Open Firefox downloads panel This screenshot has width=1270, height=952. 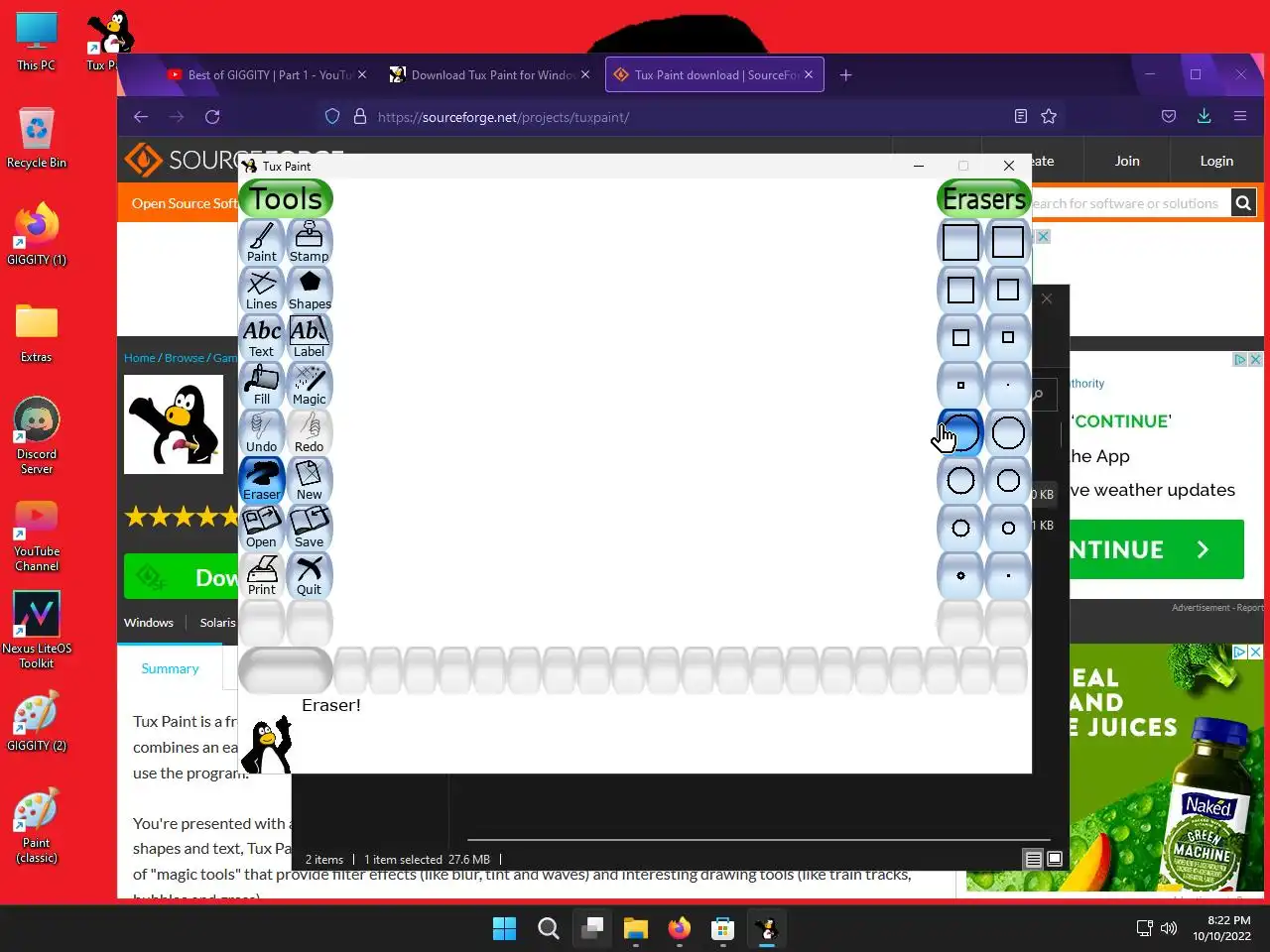pos(1204,117)
